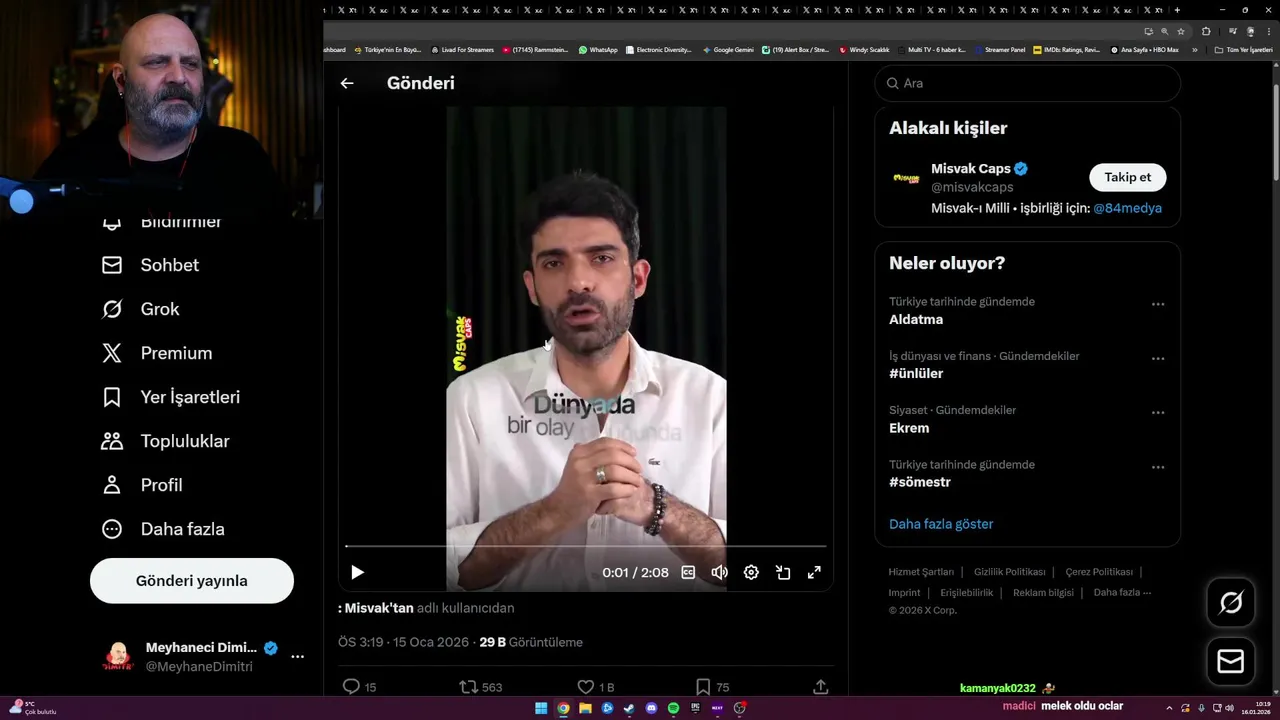Open Google Gemini bookmark
This screenshot has height=720, width=1280.
pos(728,49)
